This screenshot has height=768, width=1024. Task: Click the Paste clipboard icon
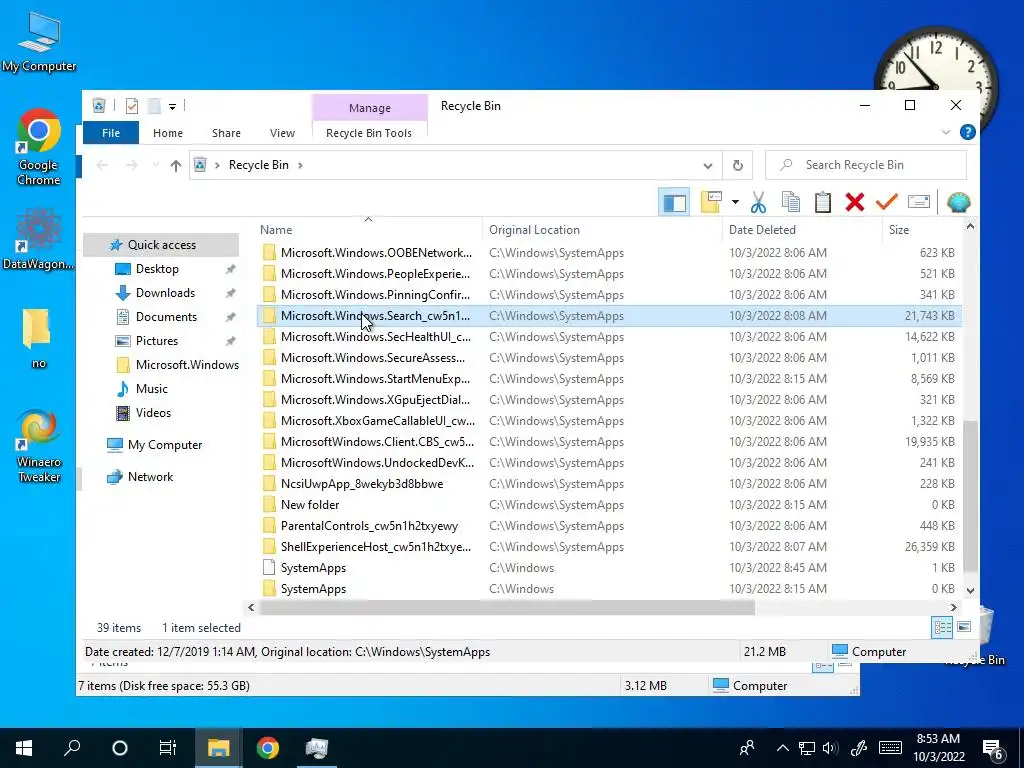[823, 202]
